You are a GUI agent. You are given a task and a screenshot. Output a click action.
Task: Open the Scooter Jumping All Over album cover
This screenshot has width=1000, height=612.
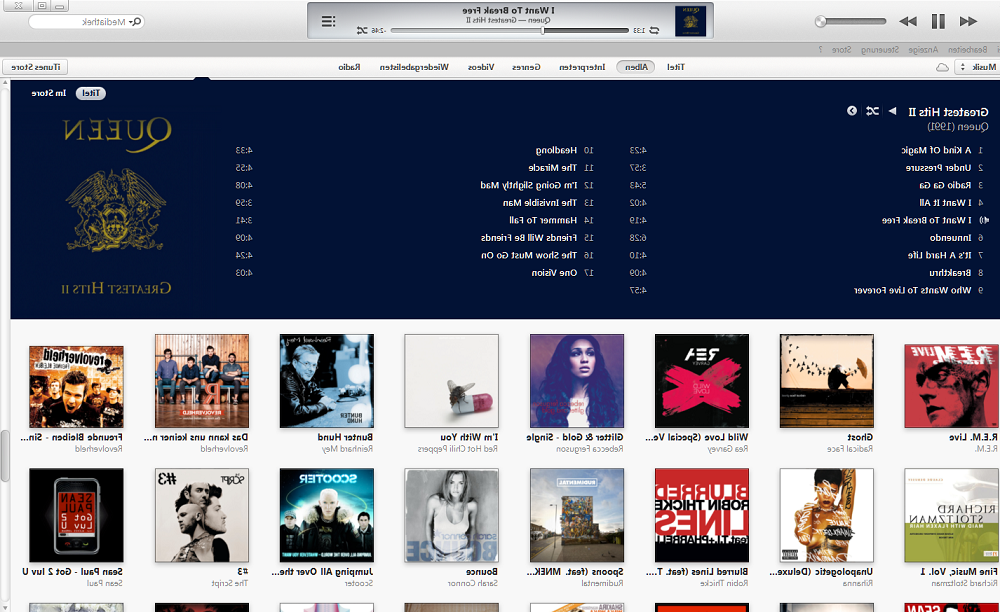point(327,515)
